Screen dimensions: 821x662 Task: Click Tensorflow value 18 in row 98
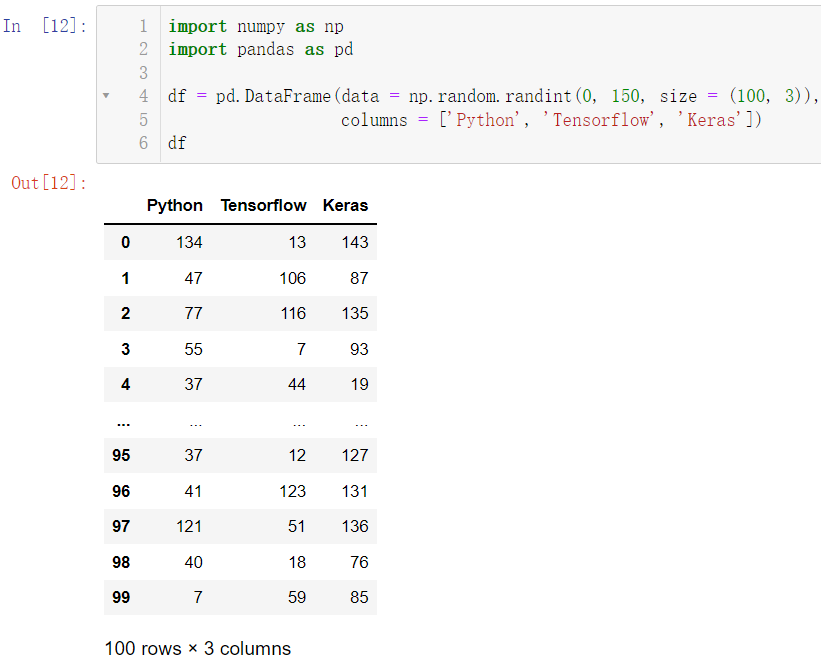coord(297,562)
